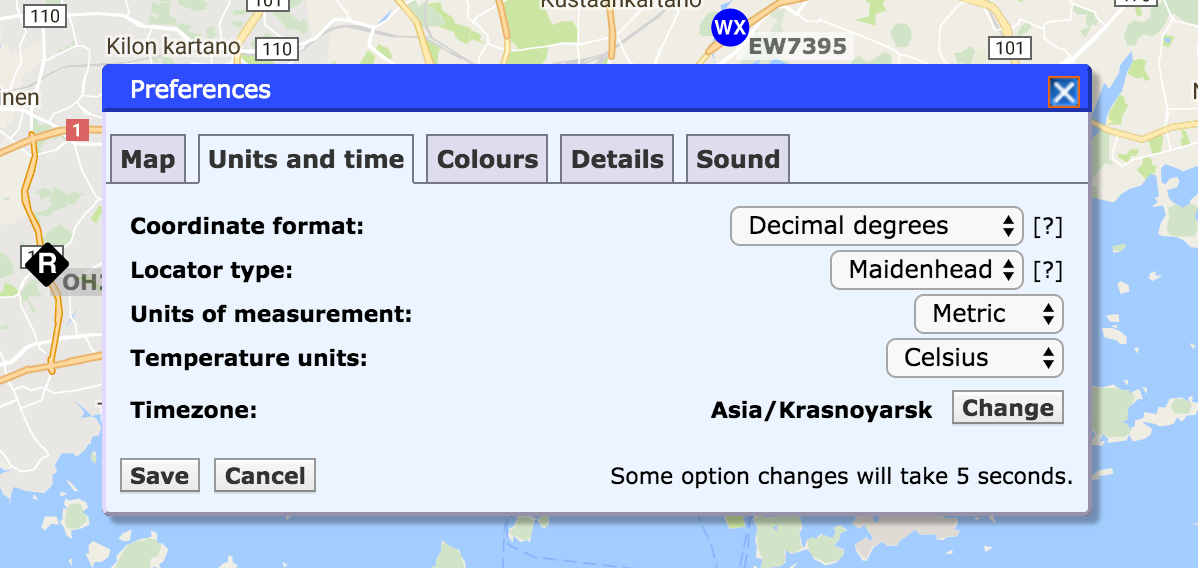This screenshot has height=568, width=1198.
Task: Go to the Sound tab
Action: tap(738, 160)
